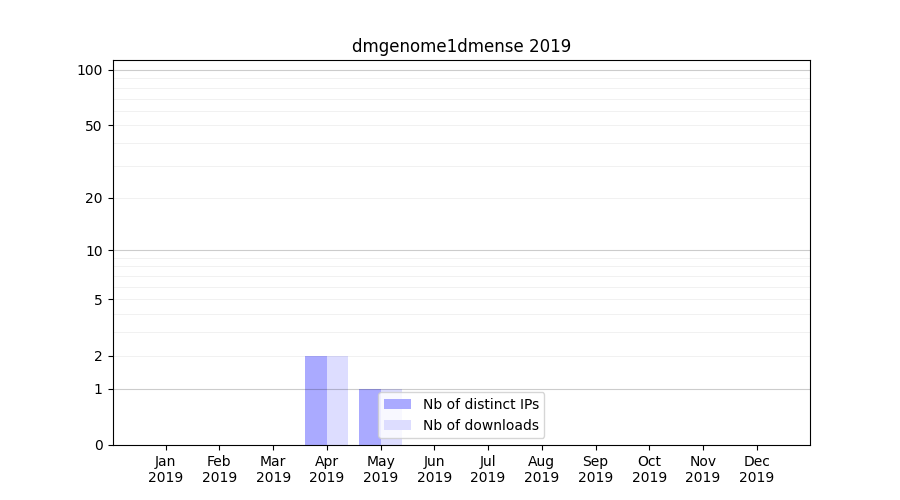This screenshot has height=500, width=900.
Task: Click the 0 tick on the y-axis
Action: click(x=97, y=445)
